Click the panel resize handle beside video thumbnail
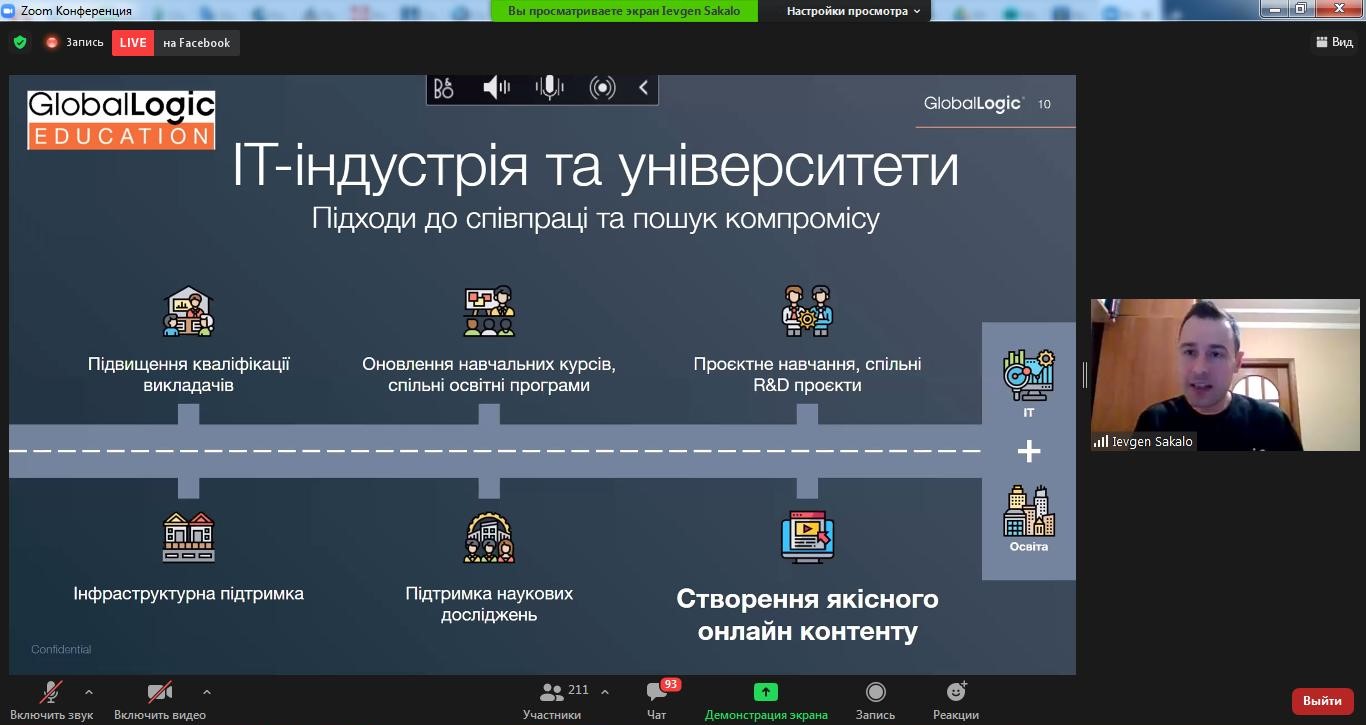The width and height of the screenshot is (1366, 725). pyautogui.click(x=1084, y=375)
